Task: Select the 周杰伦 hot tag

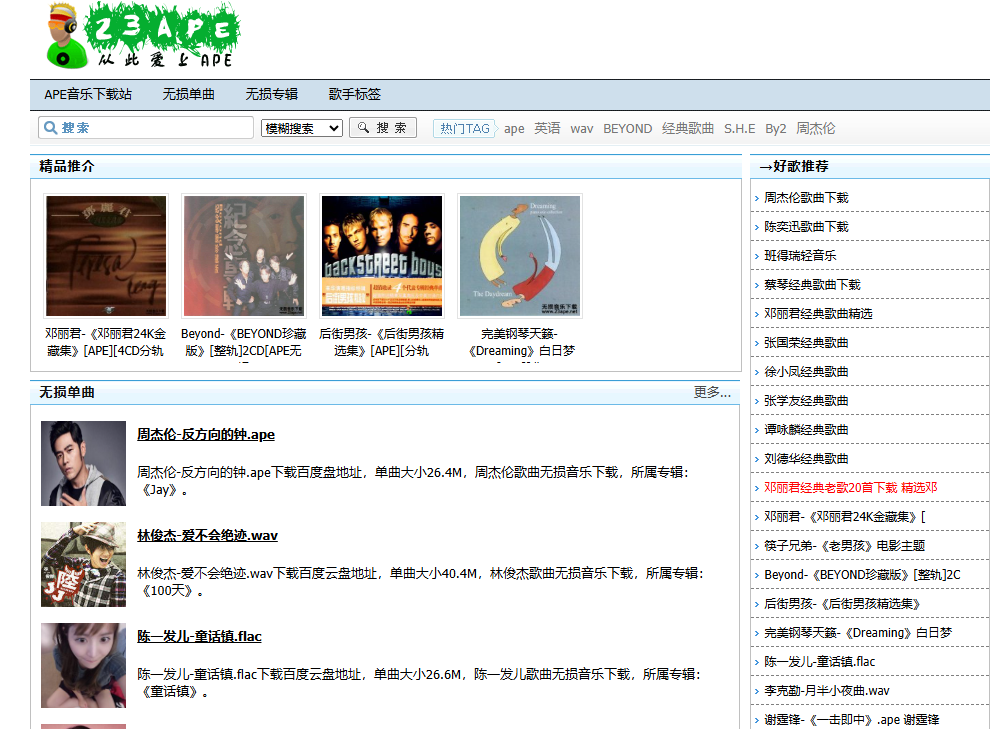Action: tap(815, 128)
